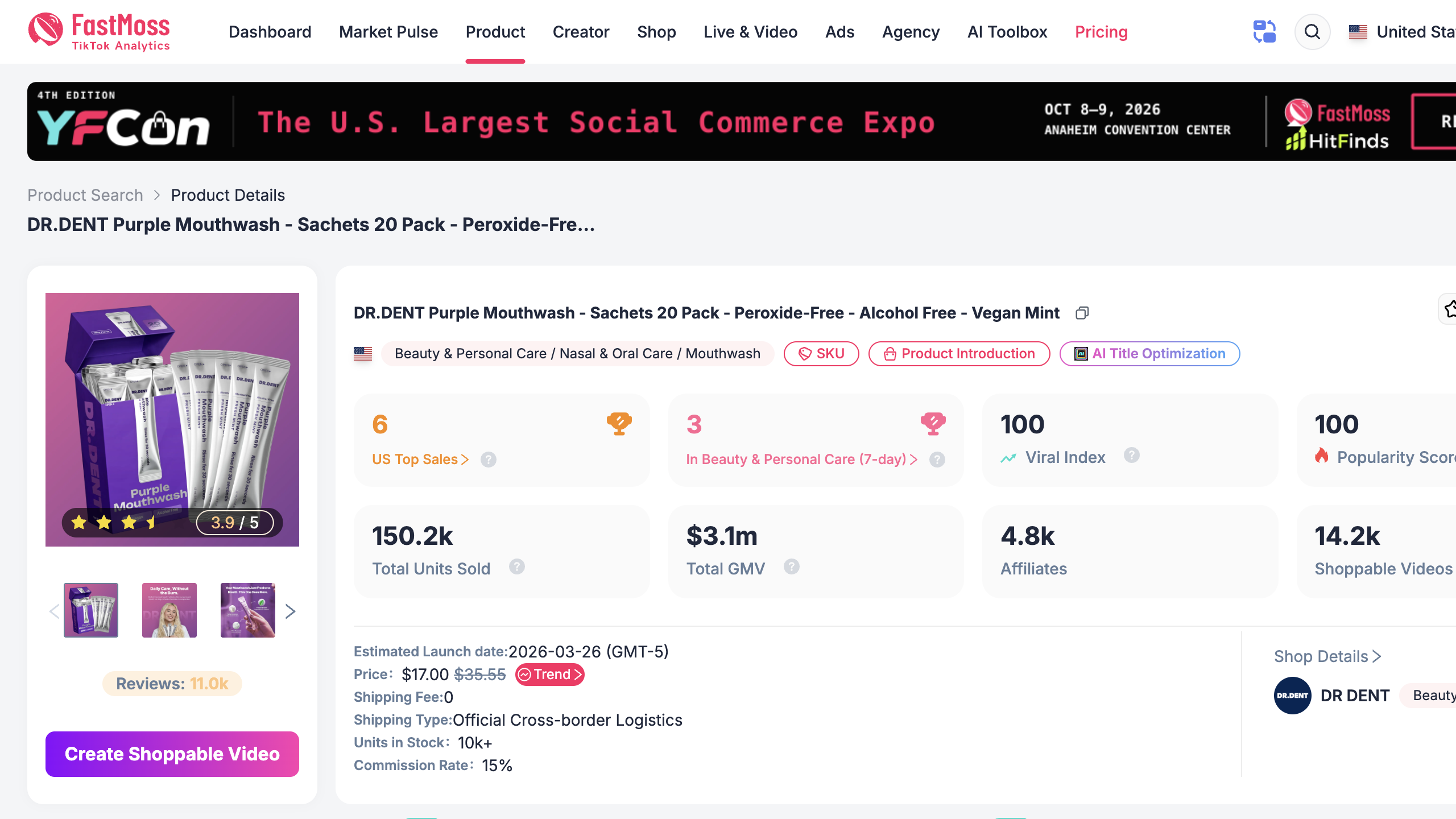
Task: Open the price Trend chart
Action: 549,675
